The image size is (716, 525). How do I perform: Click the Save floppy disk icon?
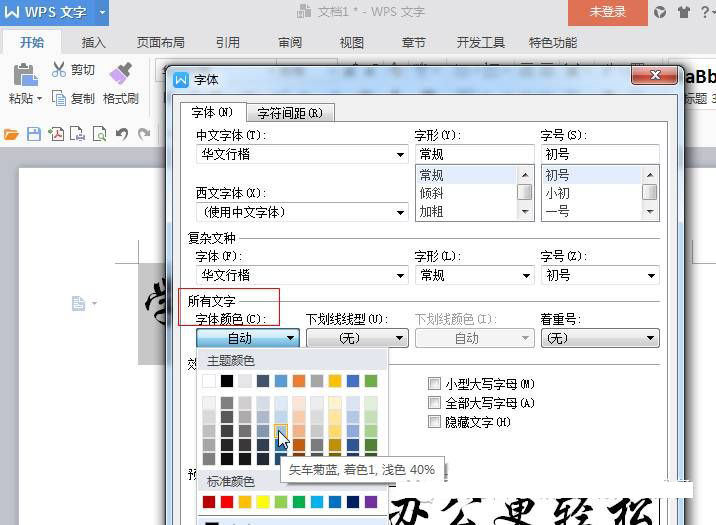tap(34, 134)
